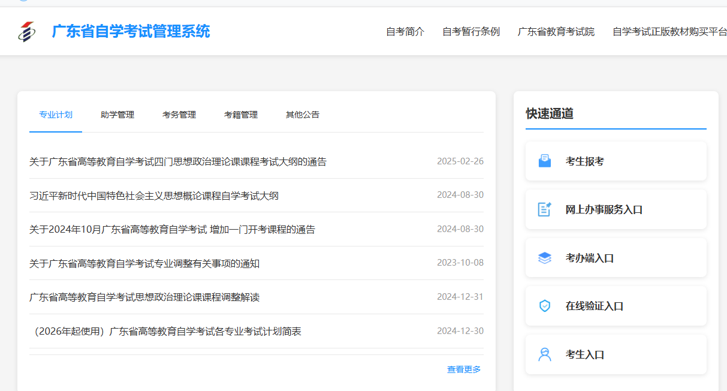
Task: Click the 快速通道 heading
Action: (x=549, y=114)
